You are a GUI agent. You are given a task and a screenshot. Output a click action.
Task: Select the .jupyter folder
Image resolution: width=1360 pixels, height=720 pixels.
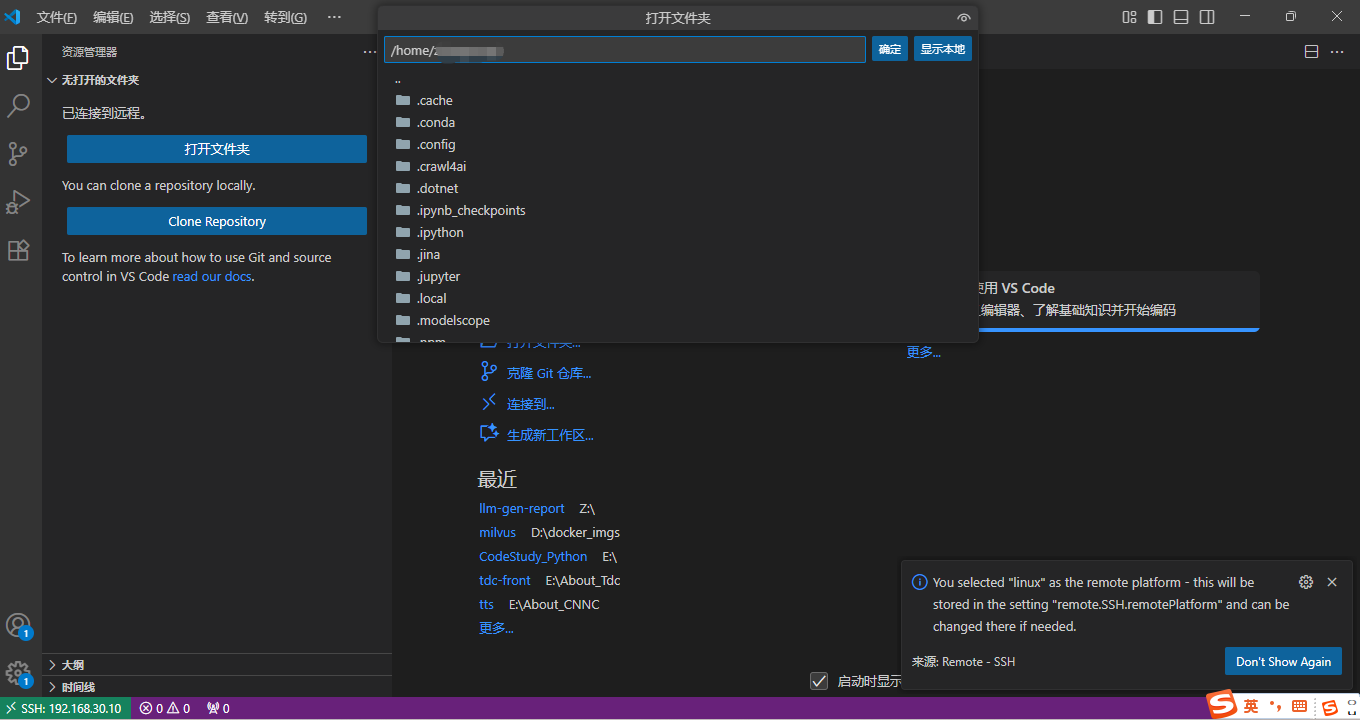pos(678,276)
